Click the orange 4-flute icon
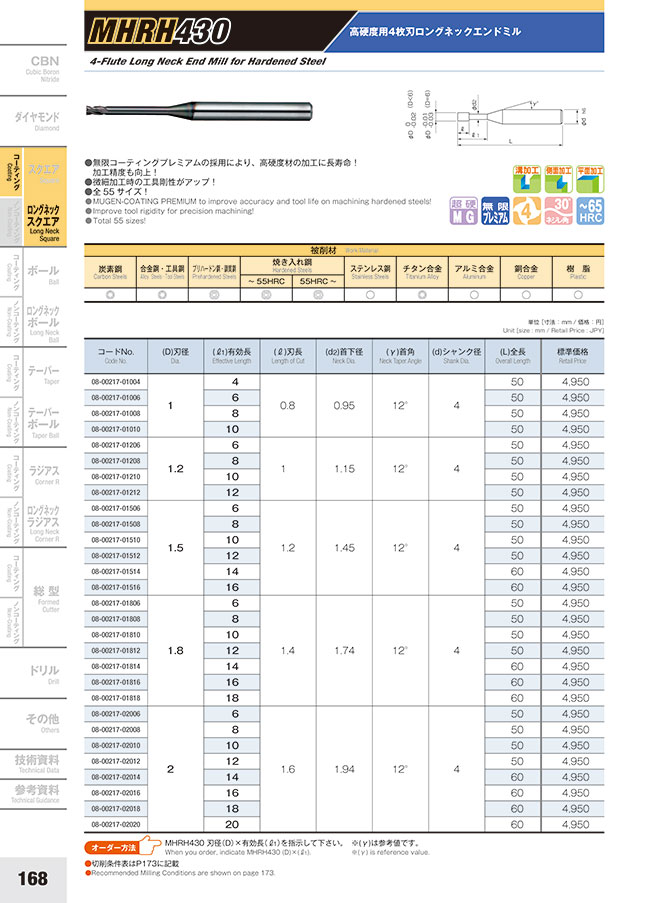The height and width of the screenshot is (903, 650). click(x=527, y=211)
